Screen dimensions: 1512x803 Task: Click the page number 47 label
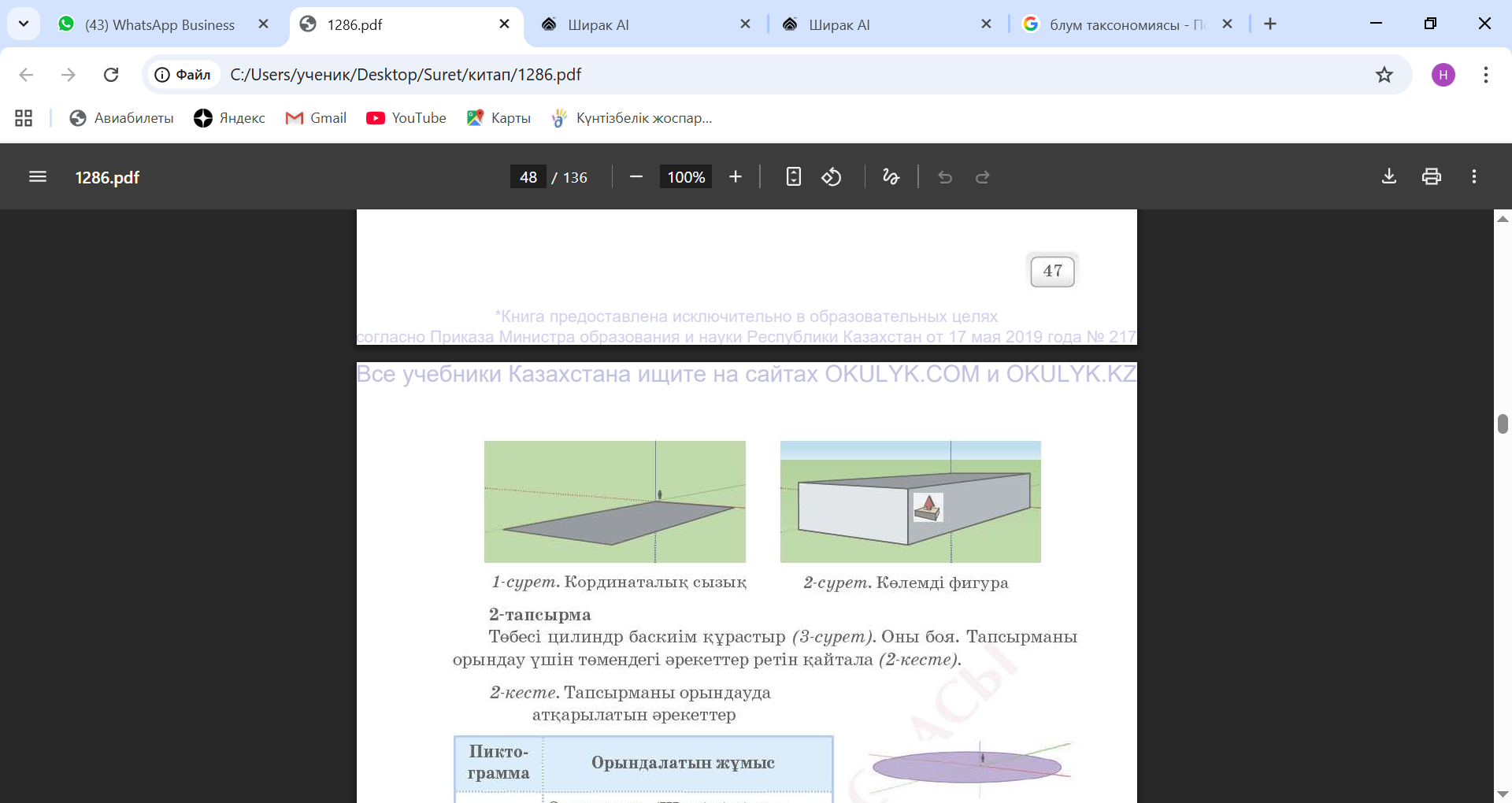click(1053, 272)
